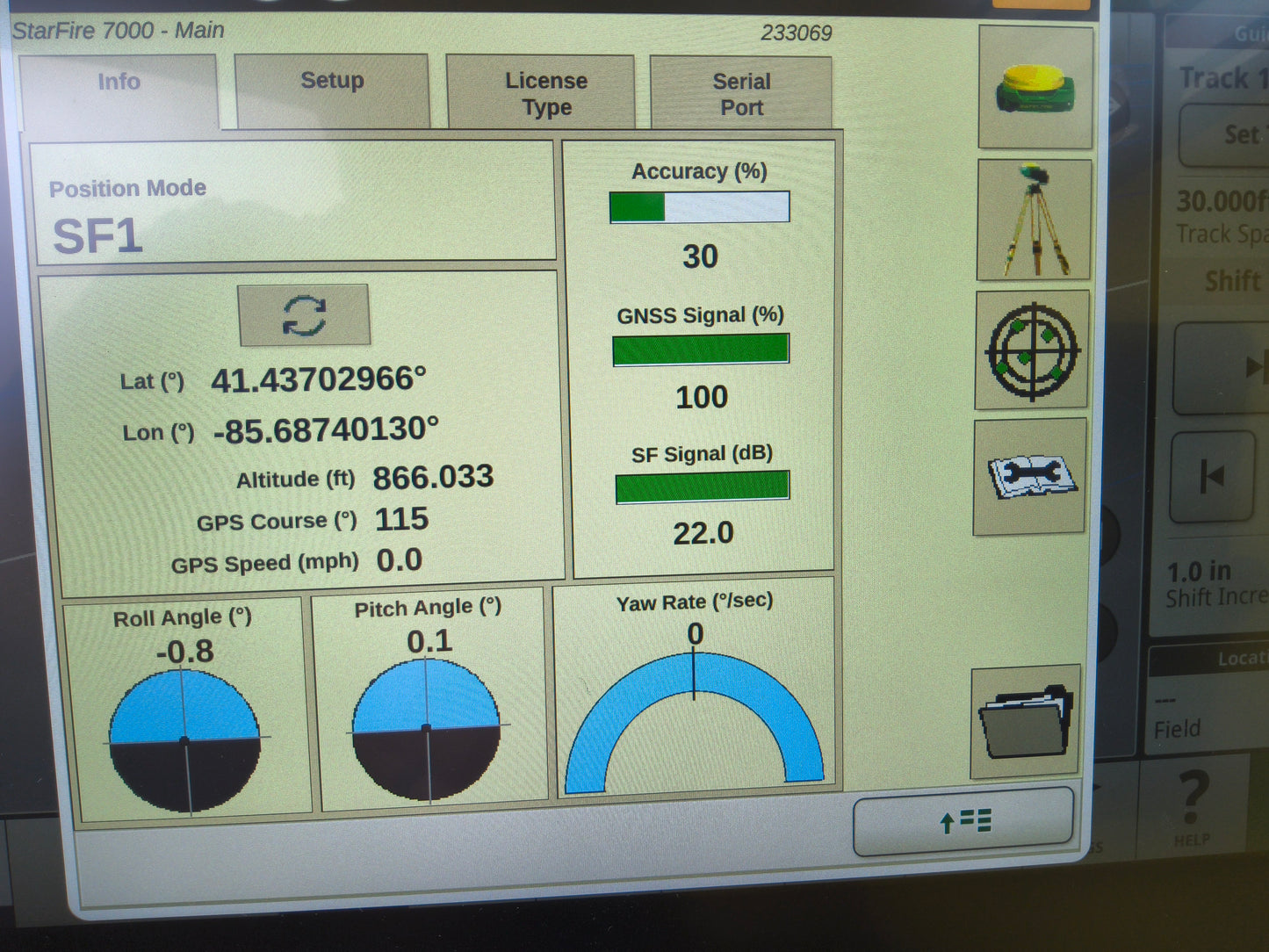Screen dimensions: 1269x952
Task: Switch to the Setup tab
Action: tap(332, 90)
